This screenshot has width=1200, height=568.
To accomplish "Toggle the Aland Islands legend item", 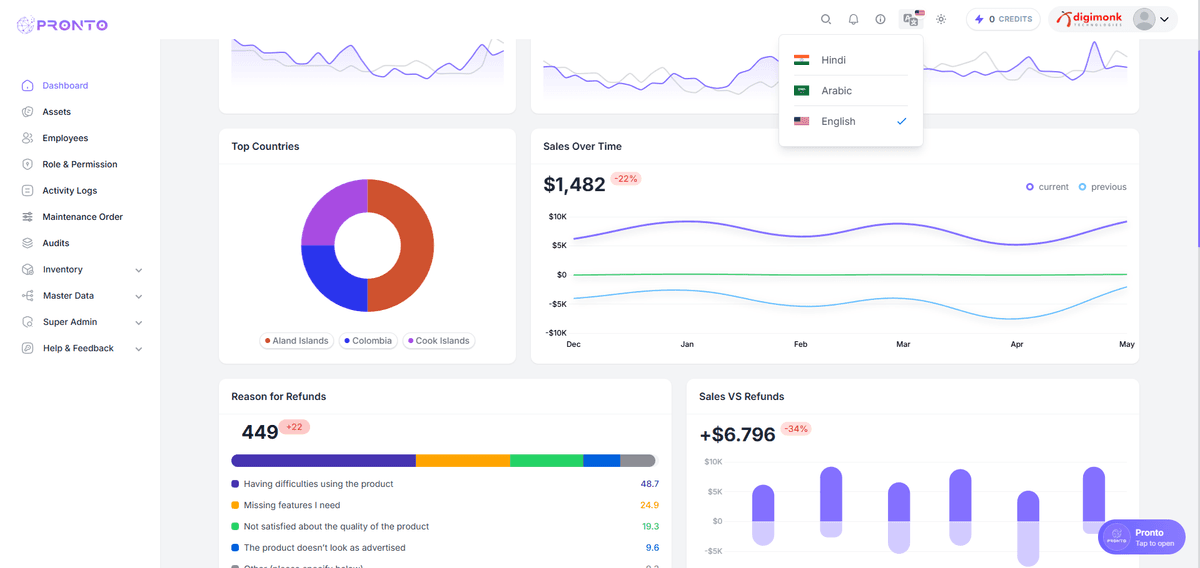I will pos(296,341).
